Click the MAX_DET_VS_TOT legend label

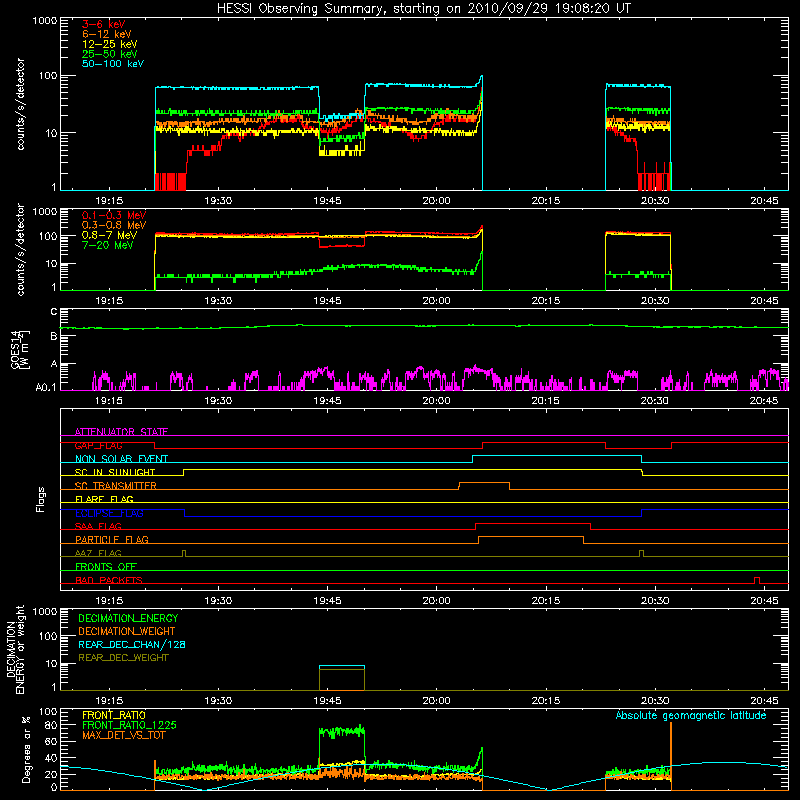[123, 735]
